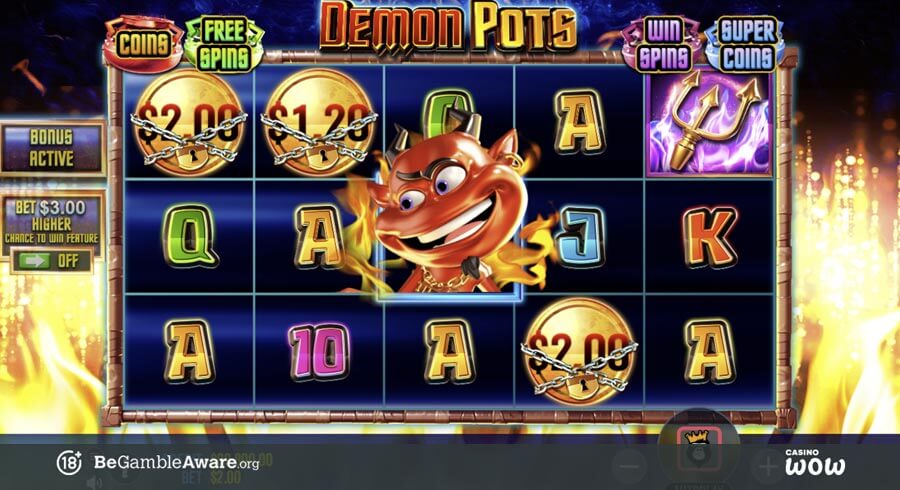Screen dimensions: 900x490
Task: Click the Bonus Active panel
Action: (x=52, y=147)
